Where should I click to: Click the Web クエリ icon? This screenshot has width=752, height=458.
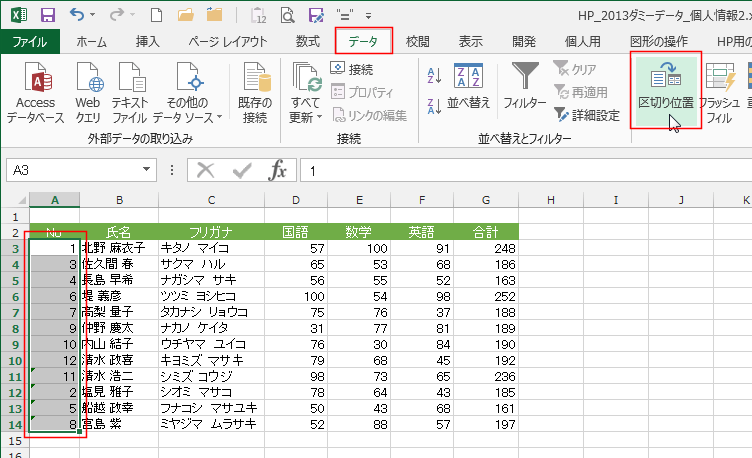pos(88,82)
